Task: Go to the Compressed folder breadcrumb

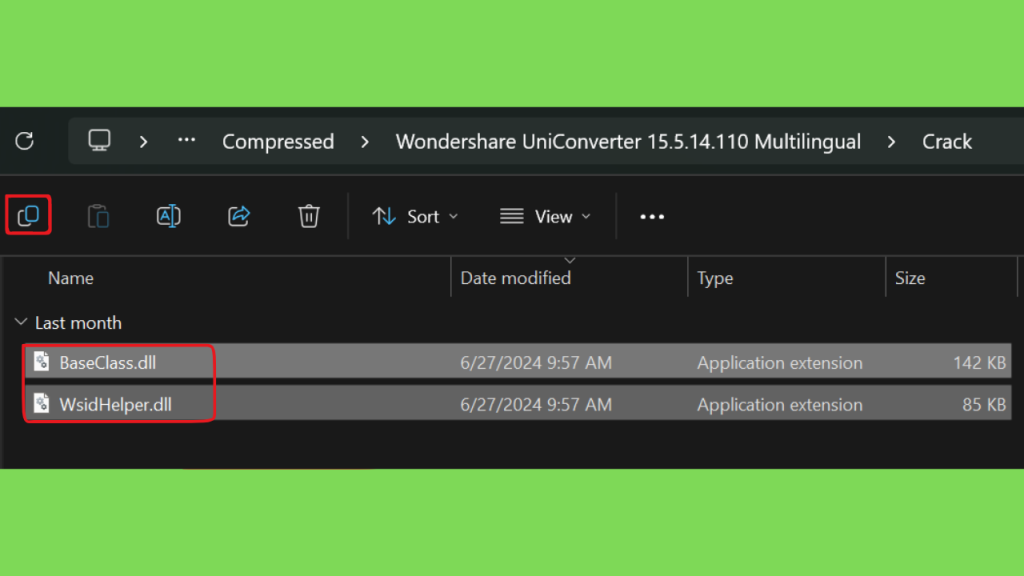Action: tap(278, 142)
